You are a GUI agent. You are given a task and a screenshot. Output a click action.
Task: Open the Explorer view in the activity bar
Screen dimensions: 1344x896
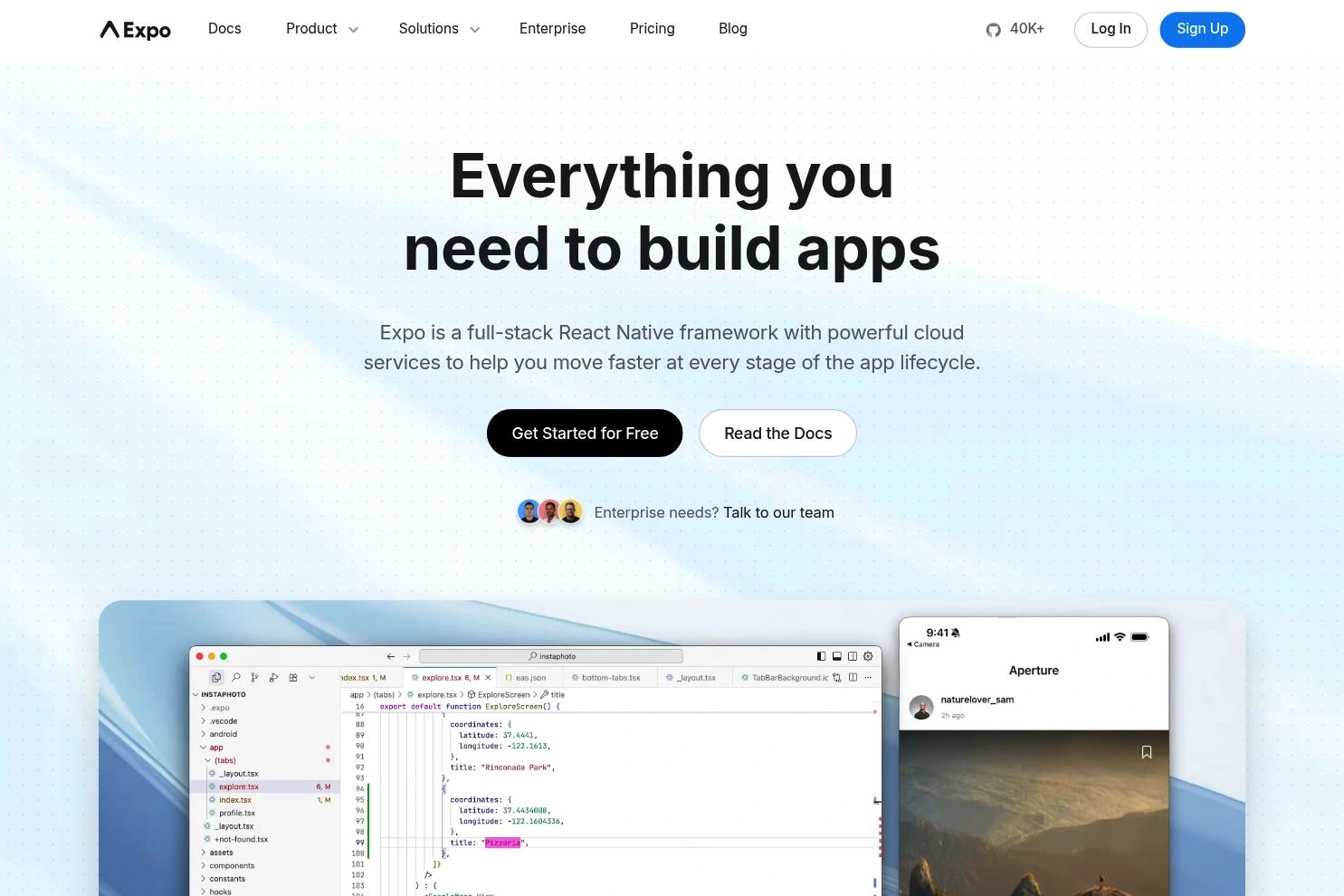216,677
